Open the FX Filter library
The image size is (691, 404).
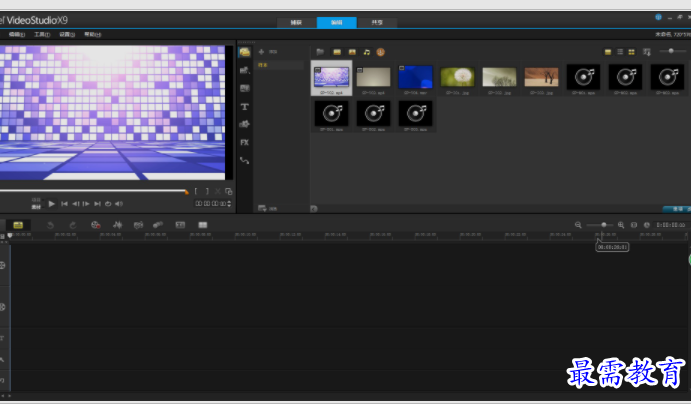tap(245, 142)
